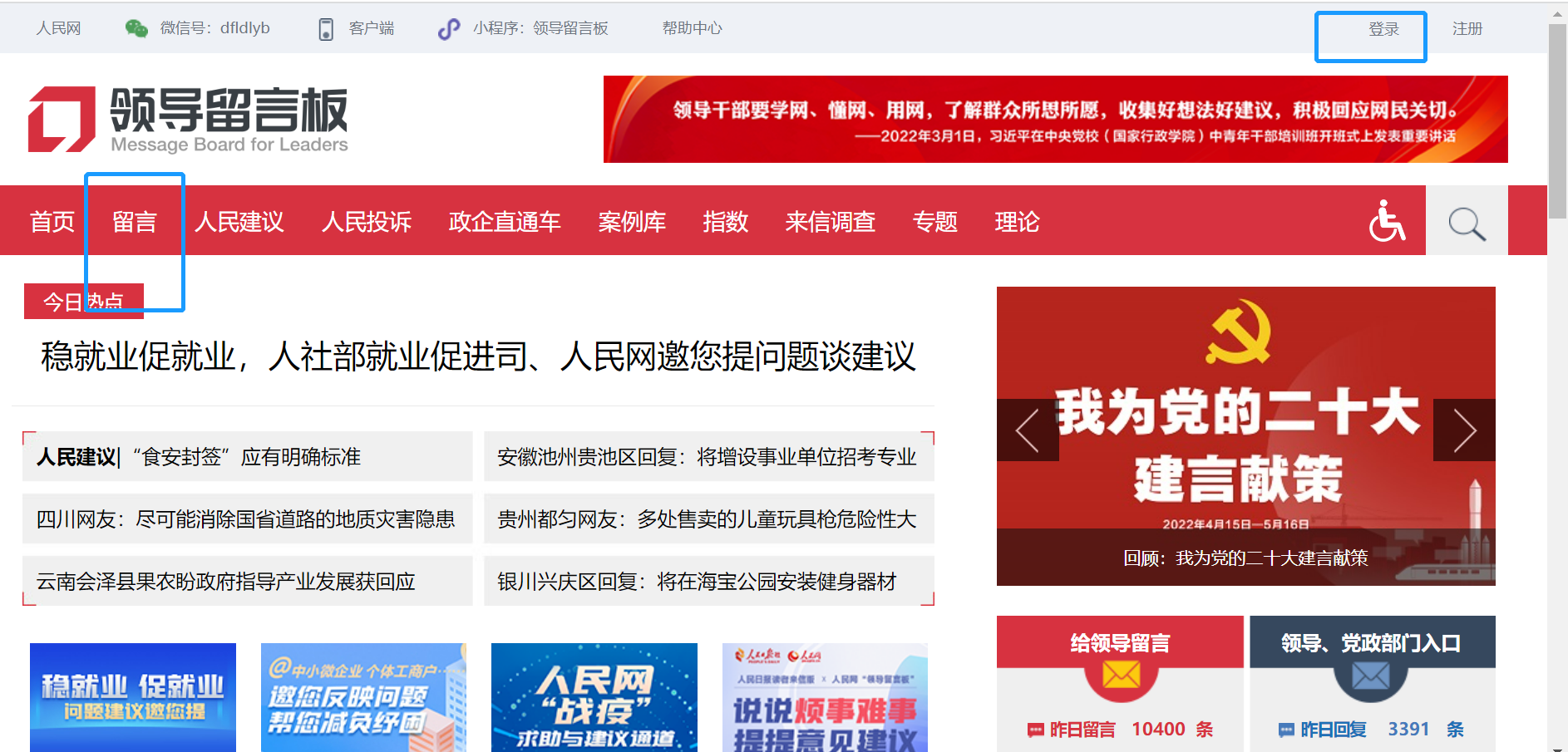Open "食安封签"应有明确标准 article
This screenshot has height=752, width=1568.
247,457
